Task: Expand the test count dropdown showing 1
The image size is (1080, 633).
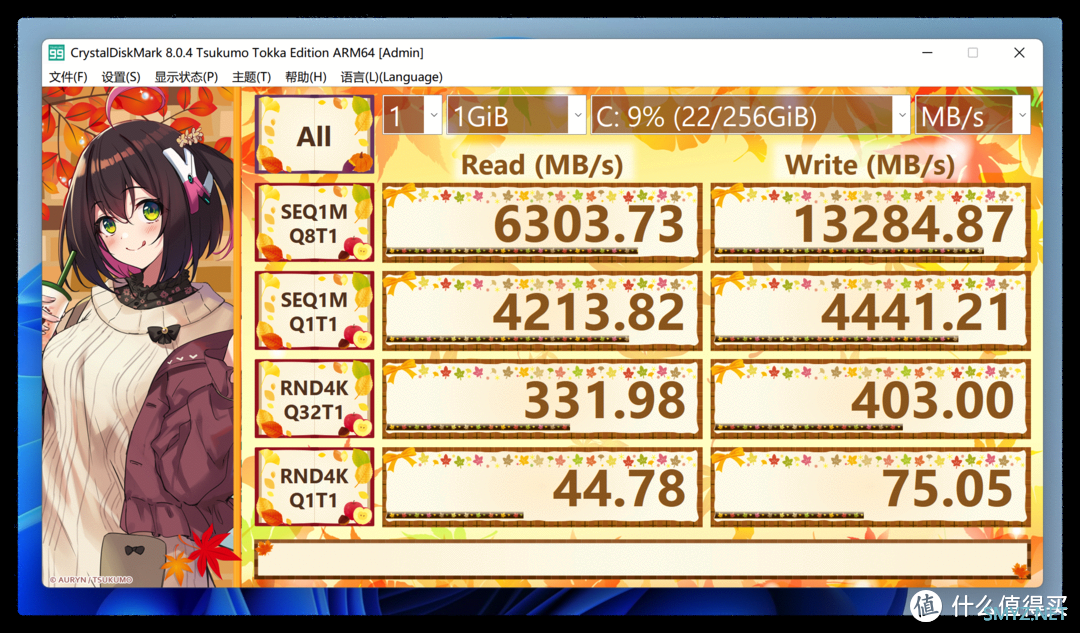Action: [412, 115]
